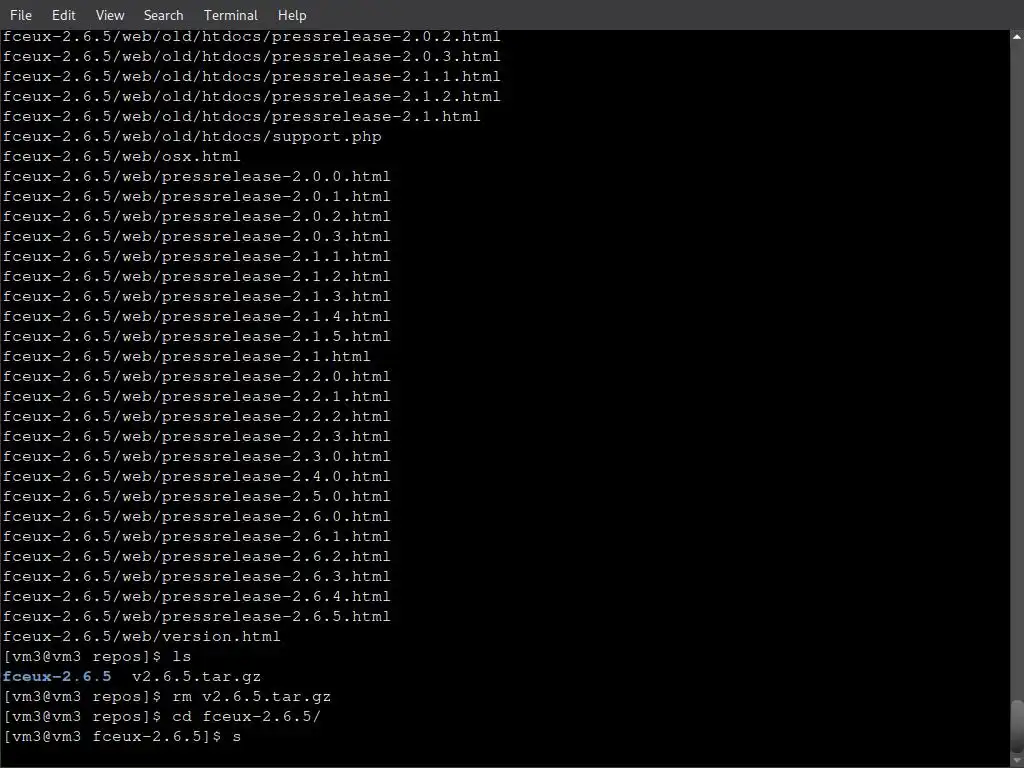1024x768 pixels.
Task: Click the scrollbar thumb near bottom
Action: click(1017, 724)
